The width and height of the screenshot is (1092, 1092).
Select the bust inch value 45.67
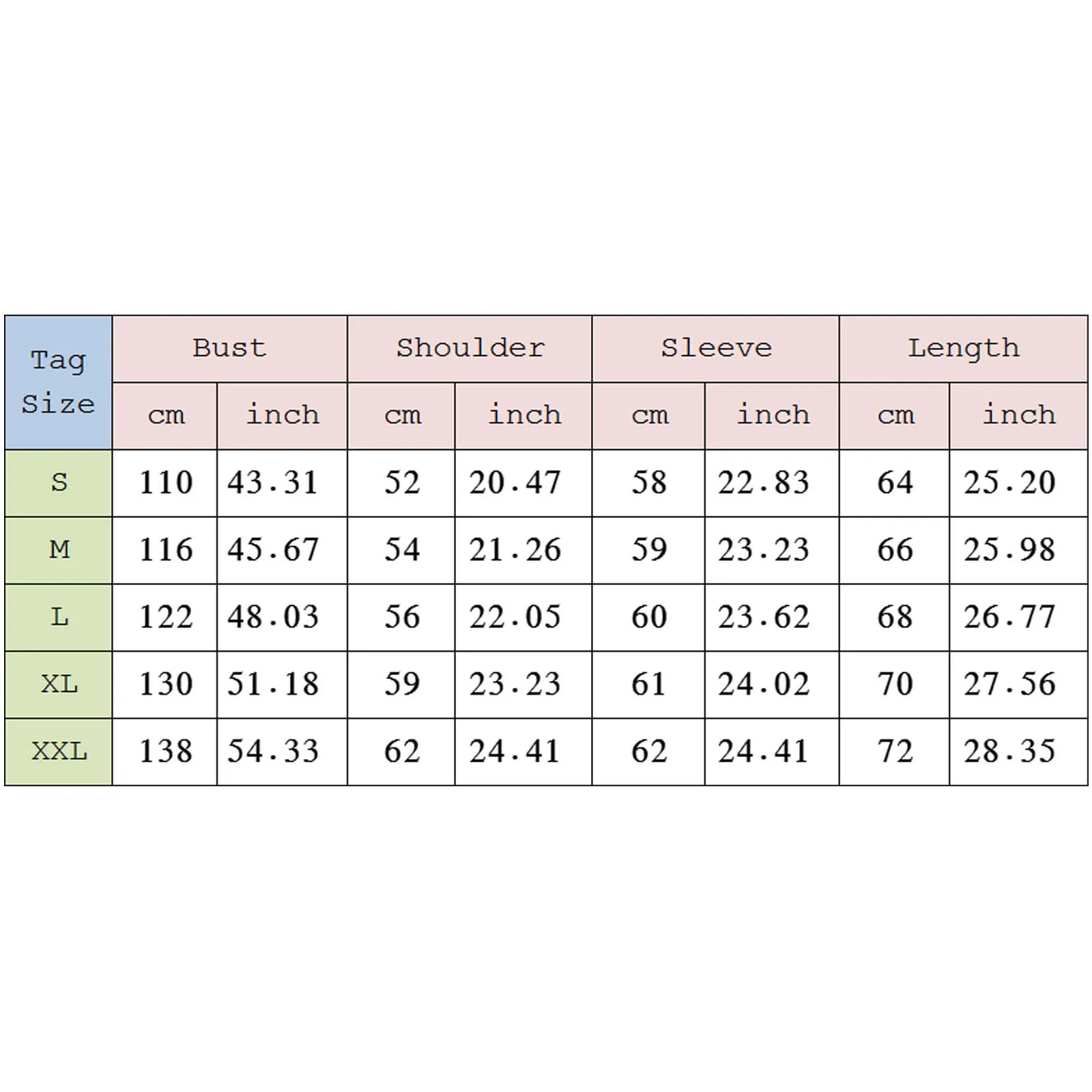(x=273, y=549)
